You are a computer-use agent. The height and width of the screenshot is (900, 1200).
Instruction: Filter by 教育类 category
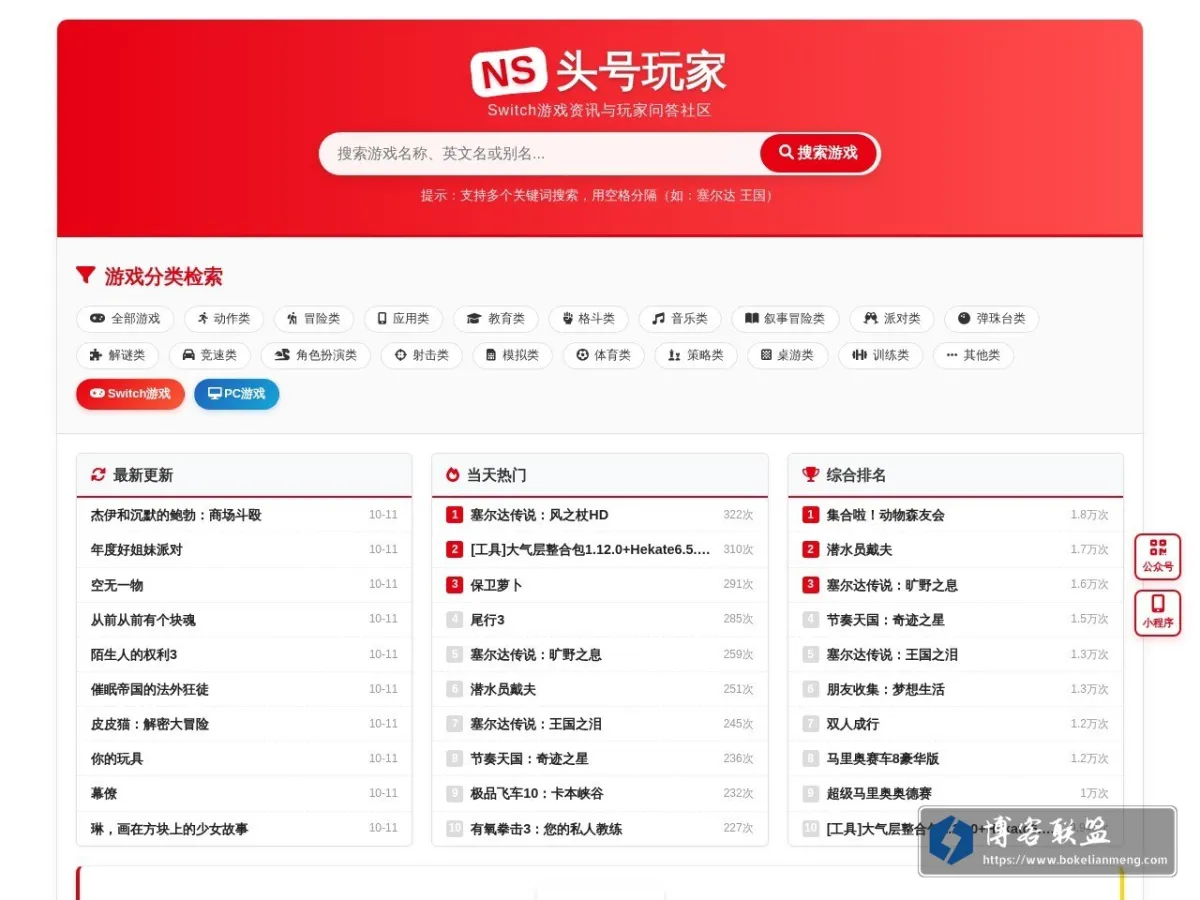click(x=496, y=319)
